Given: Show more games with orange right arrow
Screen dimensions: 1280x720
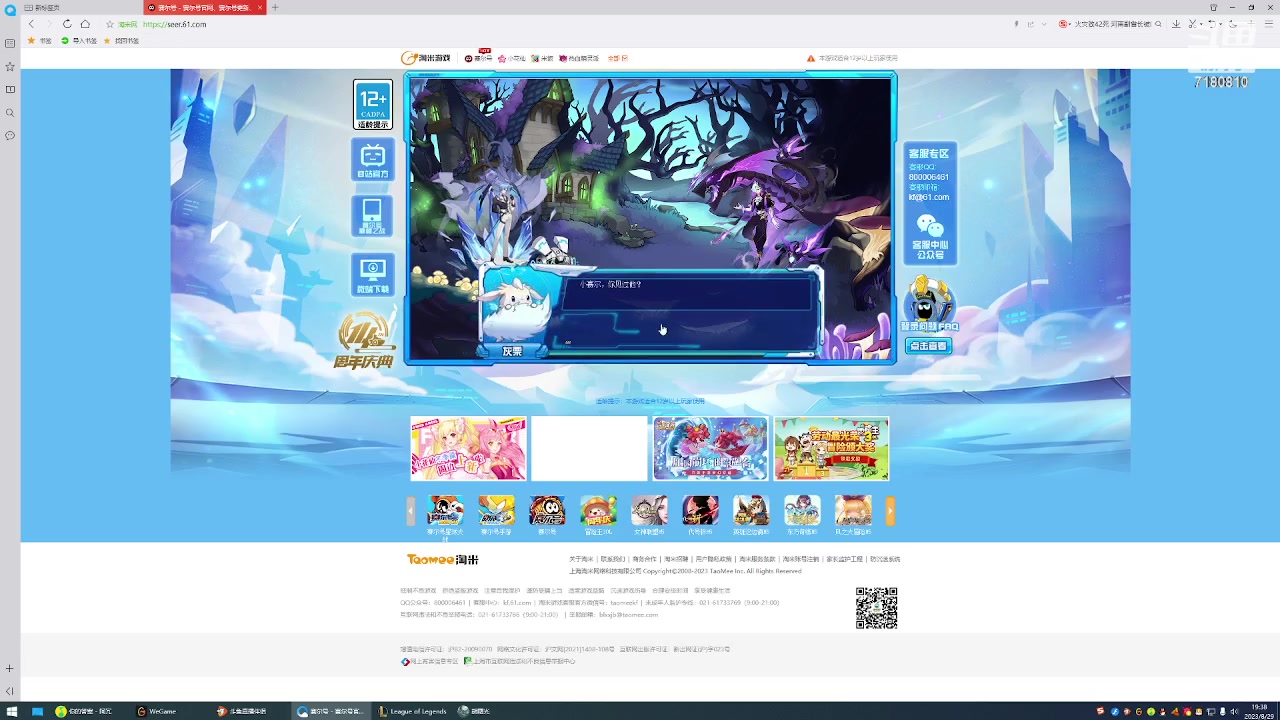Looking at the screenshot, I should (x=890, y=511).
